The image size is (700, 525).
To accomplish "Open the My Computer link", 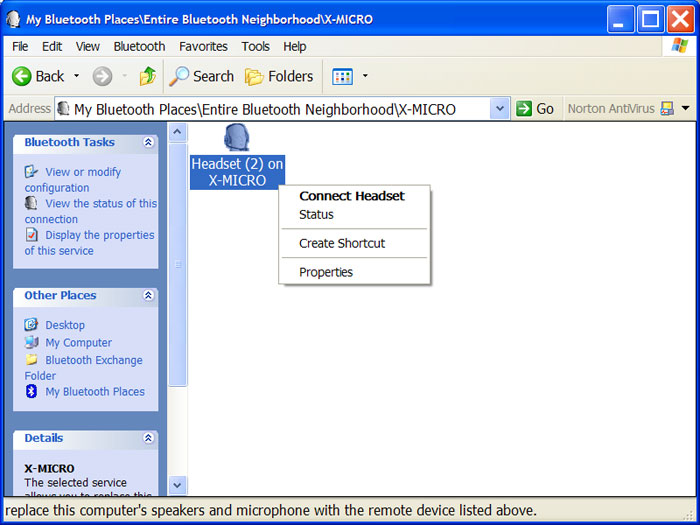I will (x=79, y=343).
